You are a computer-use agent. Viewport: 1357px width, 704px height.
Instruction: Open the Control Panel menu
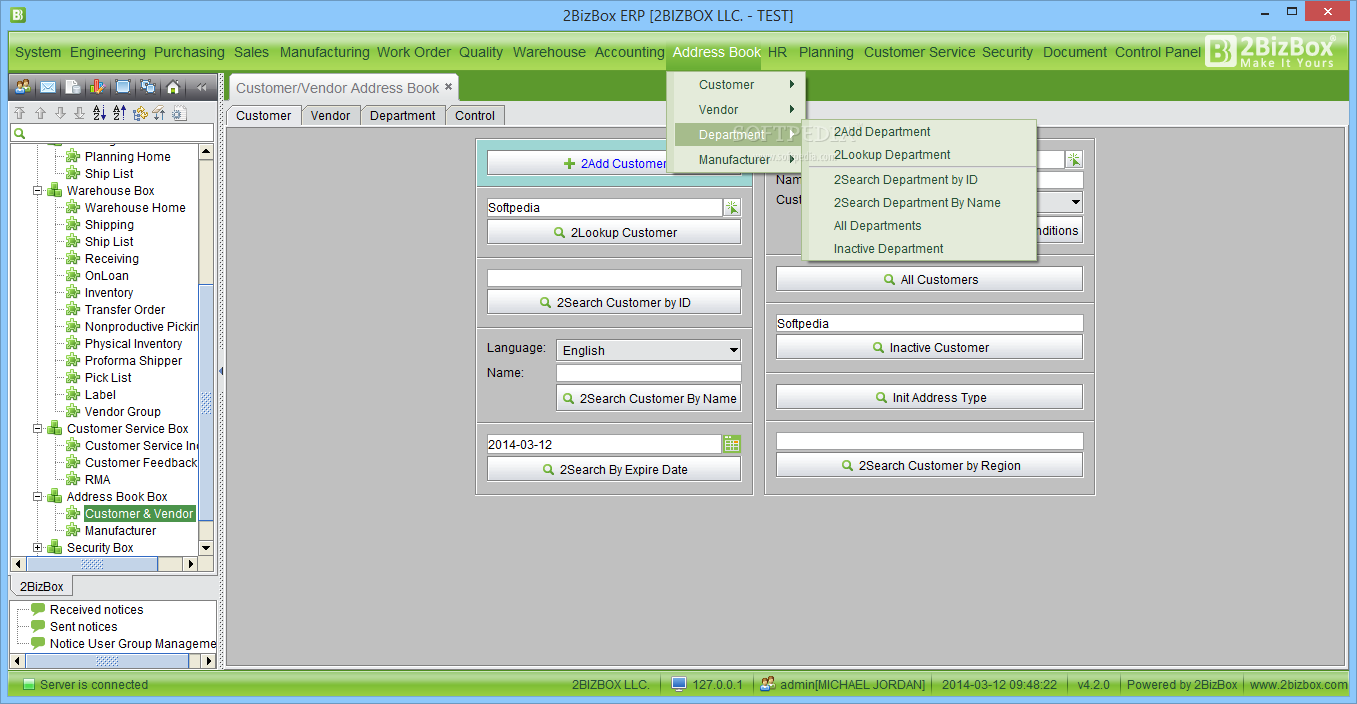pos(1158,52)
